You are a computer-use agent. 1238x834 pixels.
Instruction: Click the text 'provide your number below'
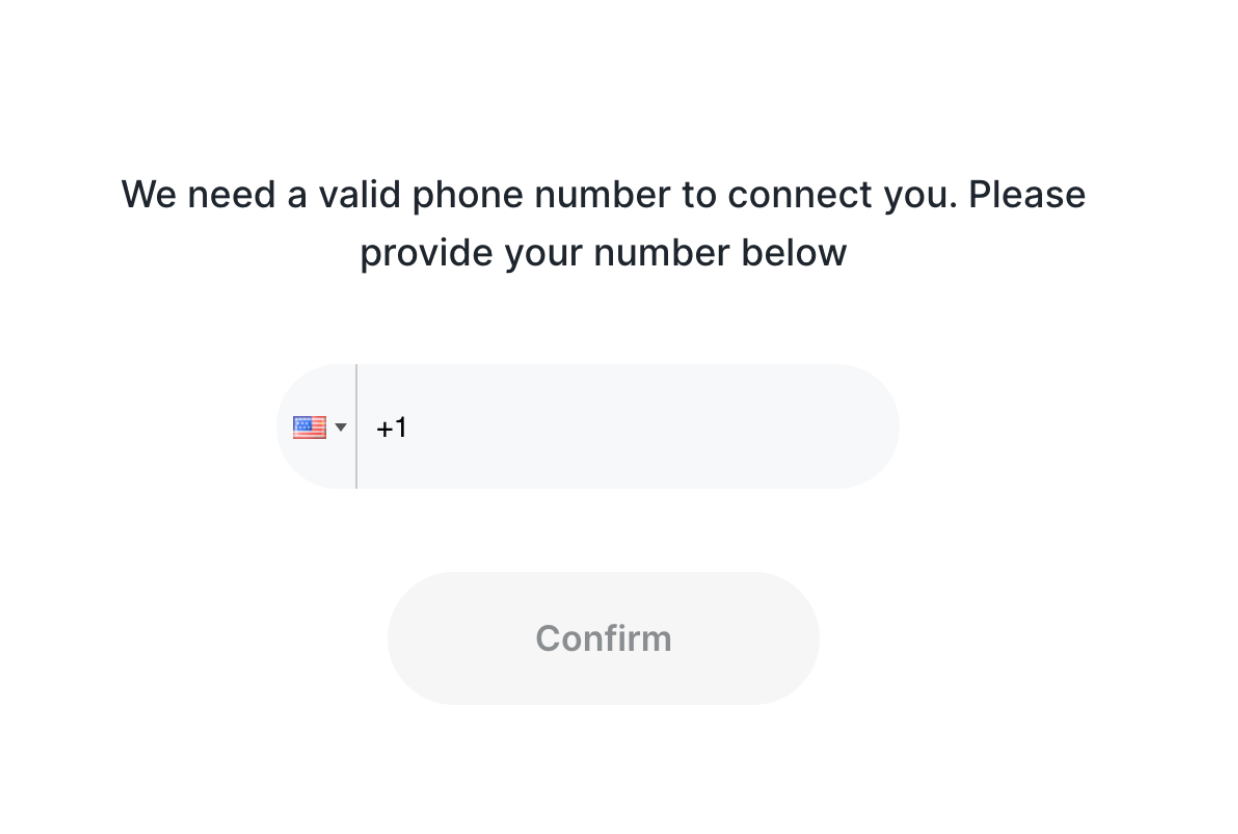[603, 253]
